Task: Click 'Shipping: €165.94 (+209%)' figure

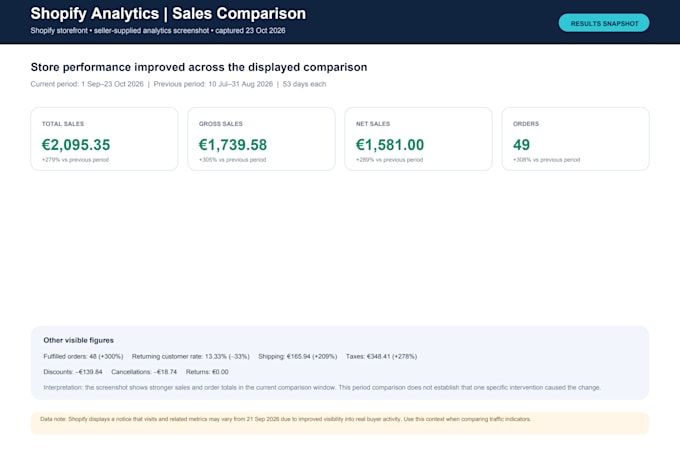Action: [x=298, y=357]
